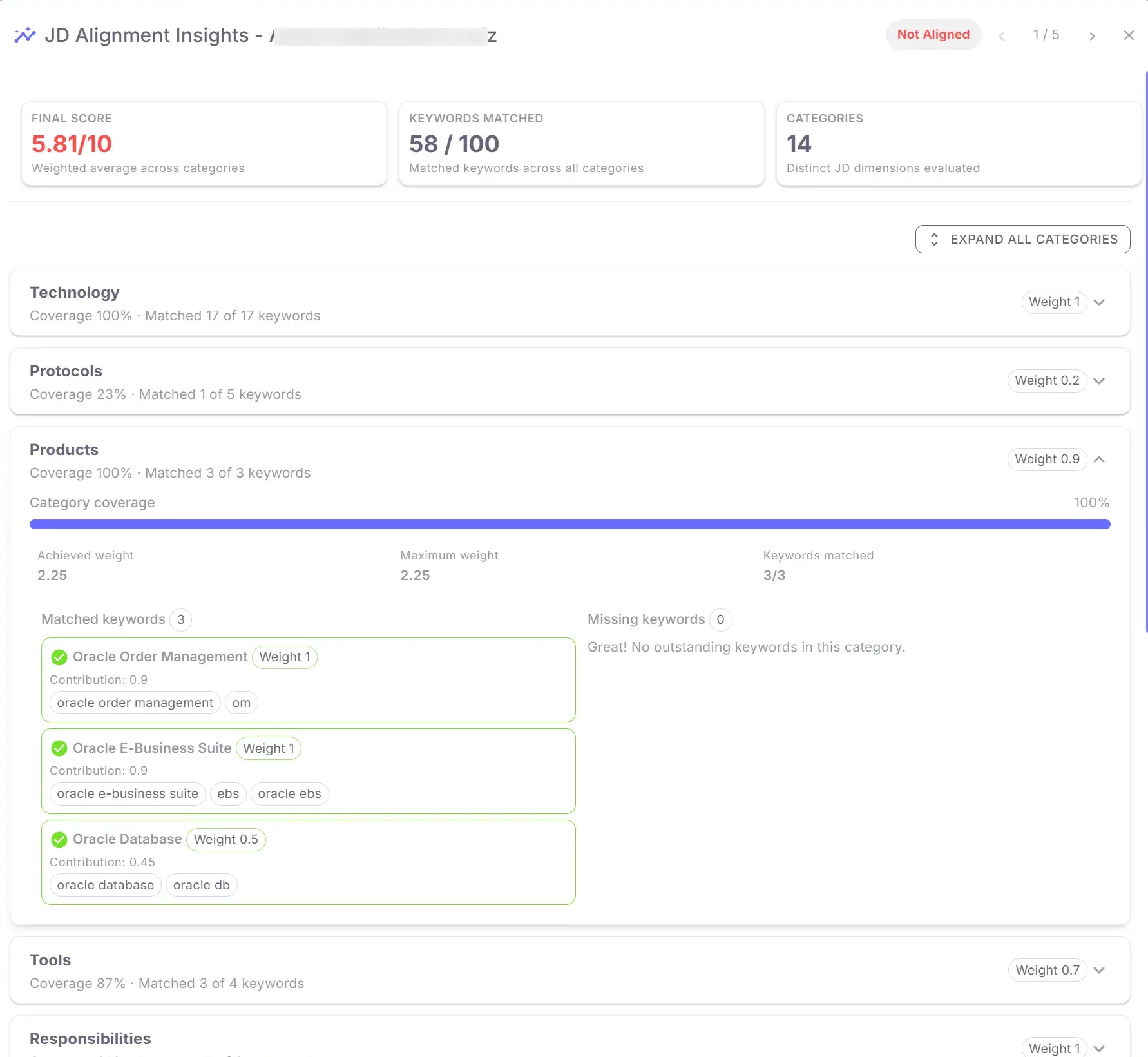The height and width of the screenshot is (1057, 1148).
Task: Click the Weight 0.5 badge on Oracle Database
Action: click(x=226, y=839)
